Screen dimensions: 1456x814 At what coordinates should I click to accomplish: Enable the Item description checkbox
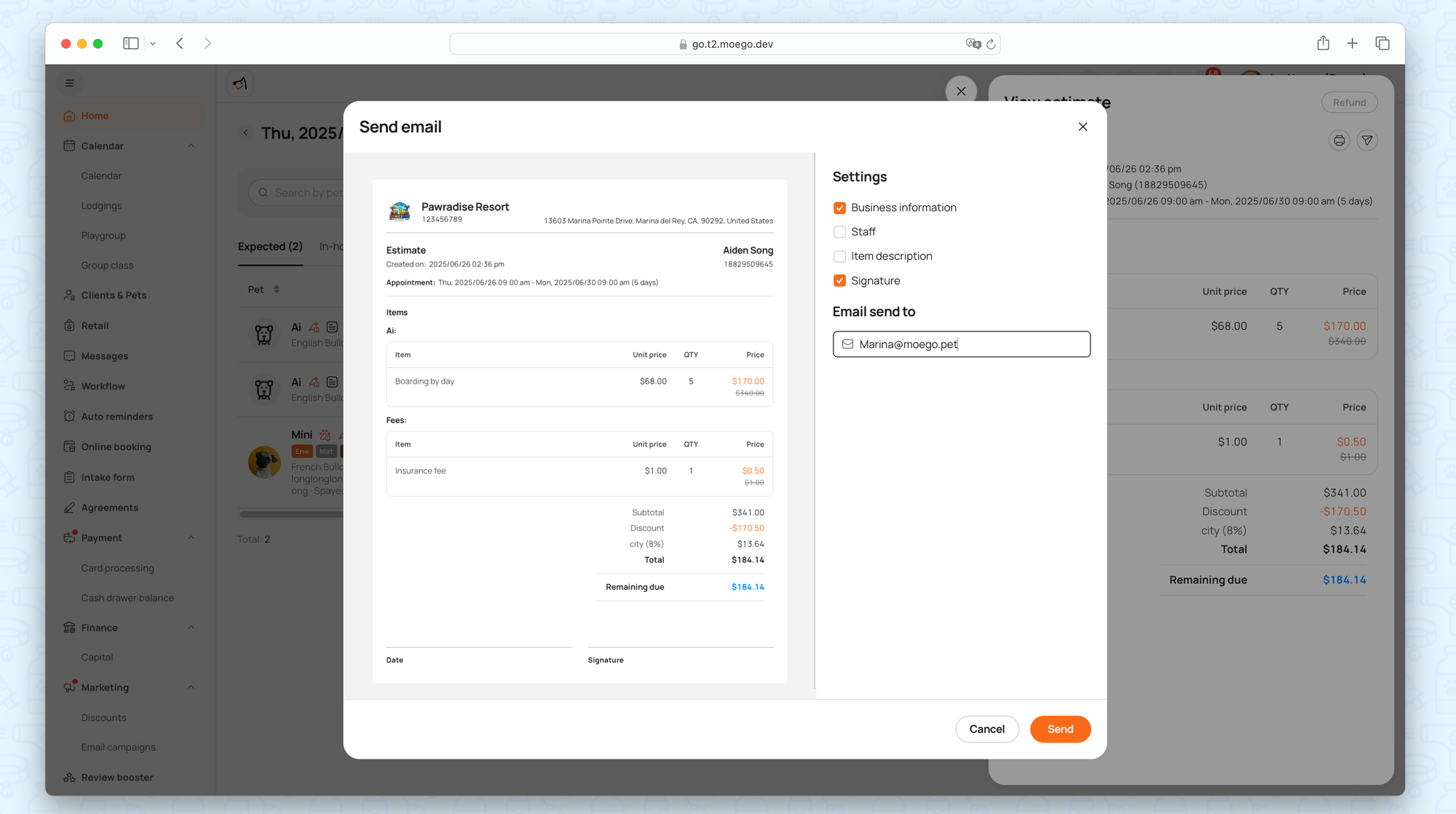click(839, 256)
